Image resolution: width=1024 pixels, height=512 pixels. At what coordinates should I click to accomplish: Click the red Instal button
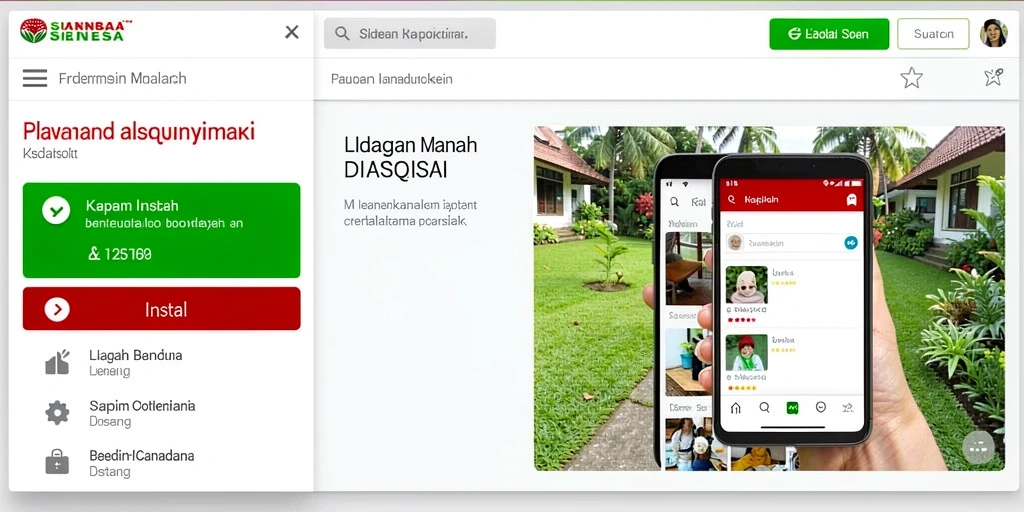coord(161,309)
